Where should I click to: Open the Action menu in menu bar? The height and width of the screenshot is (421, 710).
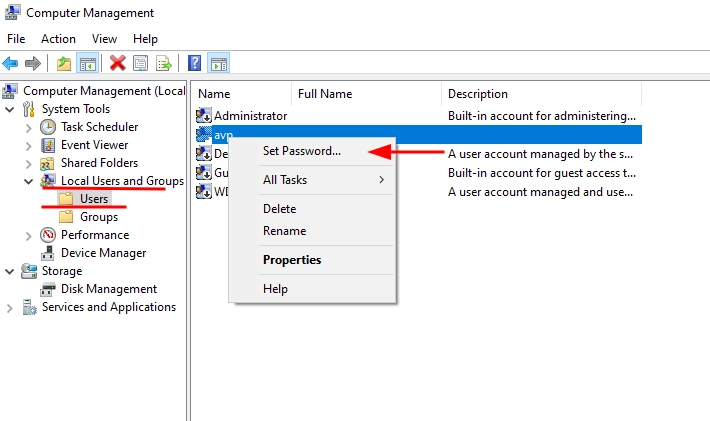click(58, 38)
